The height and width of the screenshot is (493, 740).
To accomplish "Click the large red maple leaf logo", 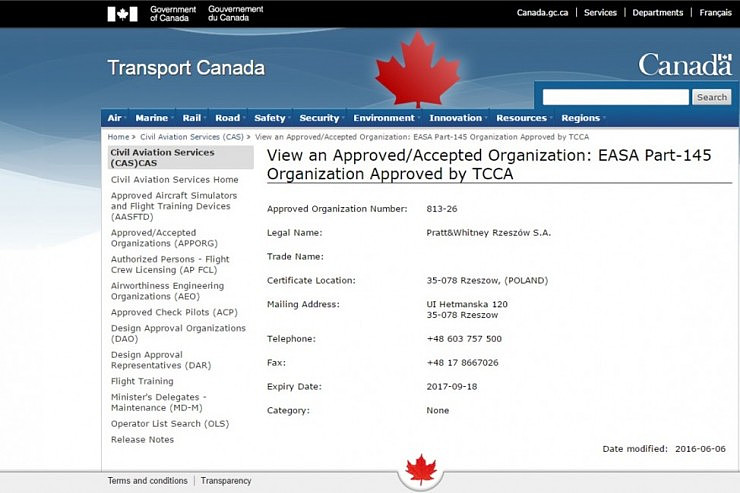I will coord(417,70).
